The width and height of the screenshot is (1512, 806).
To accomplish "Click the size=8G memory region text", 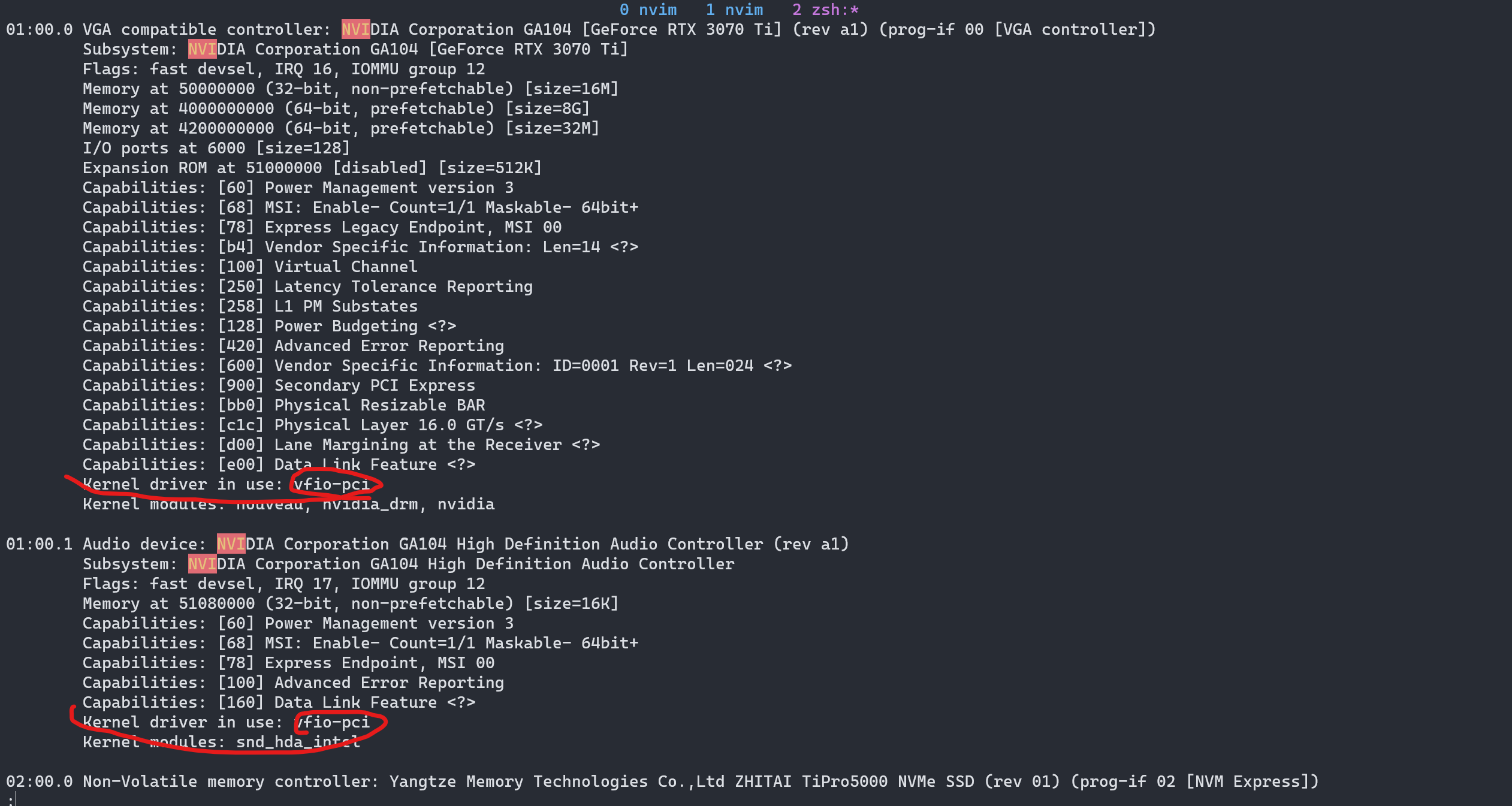I will 547,108.
